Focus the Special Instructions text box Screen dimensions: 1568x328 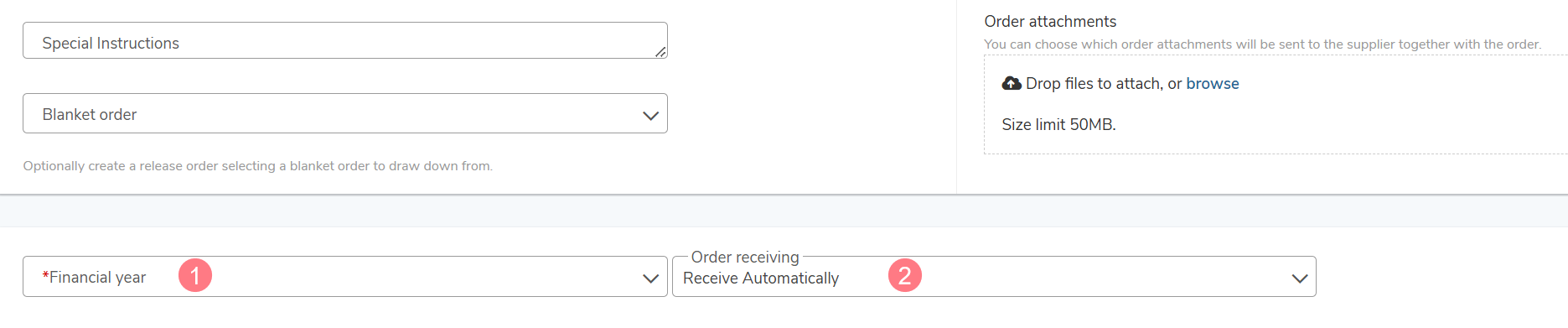coord(345,40)
